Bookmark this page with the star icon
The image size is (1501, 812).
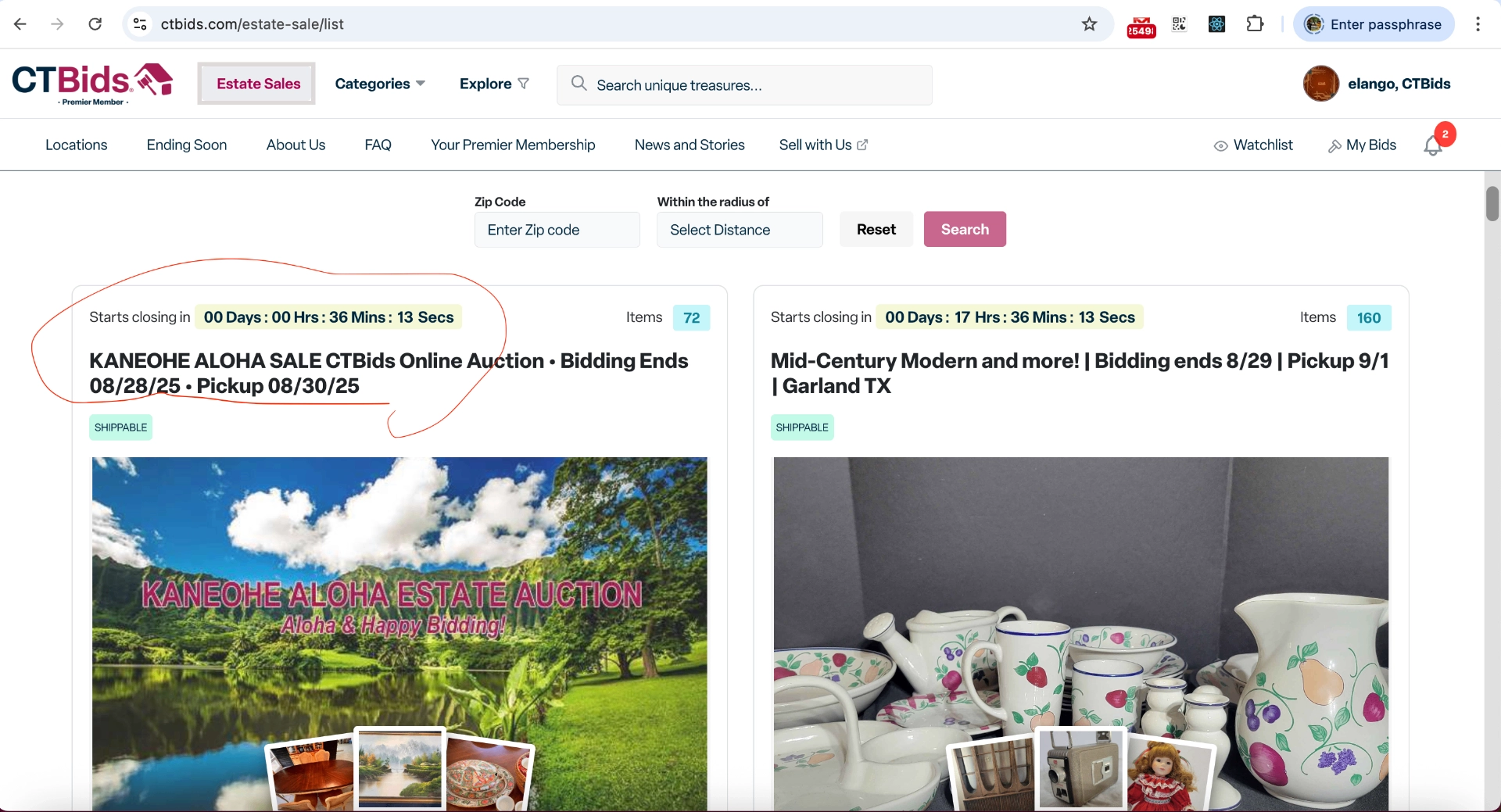tap(1089, 24)
